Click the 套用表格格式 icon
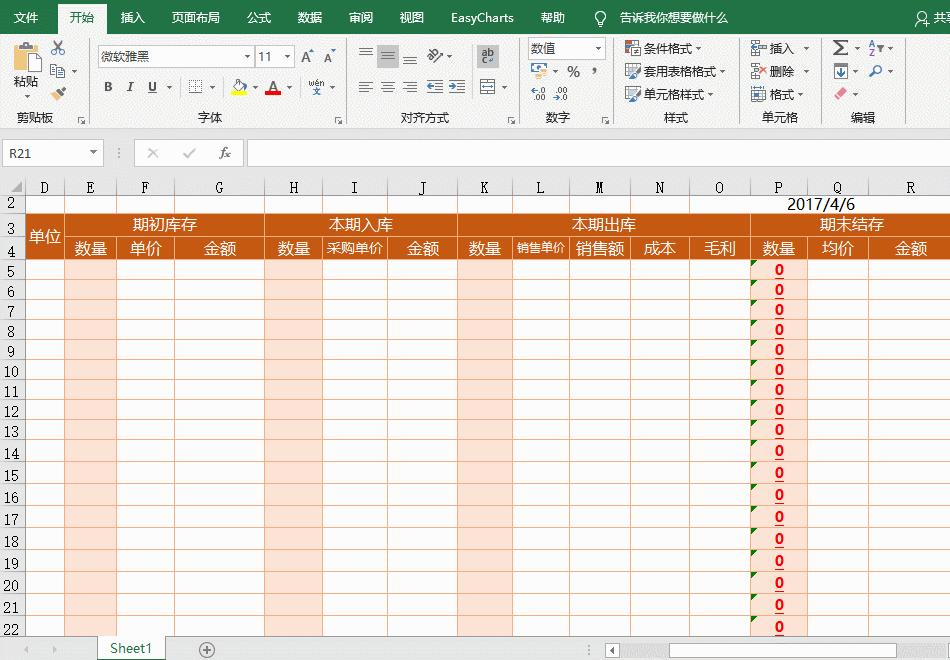The width and height of the screenshot is (950, 660). pos(672,71)
